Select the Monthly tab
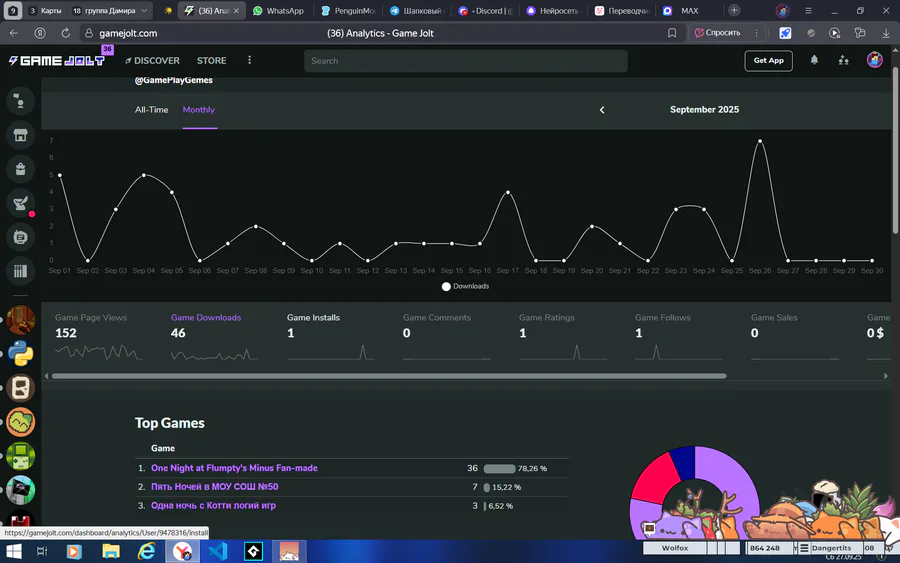Image resolution: width=900 pixels, height=563 pixels. [199, 110]
